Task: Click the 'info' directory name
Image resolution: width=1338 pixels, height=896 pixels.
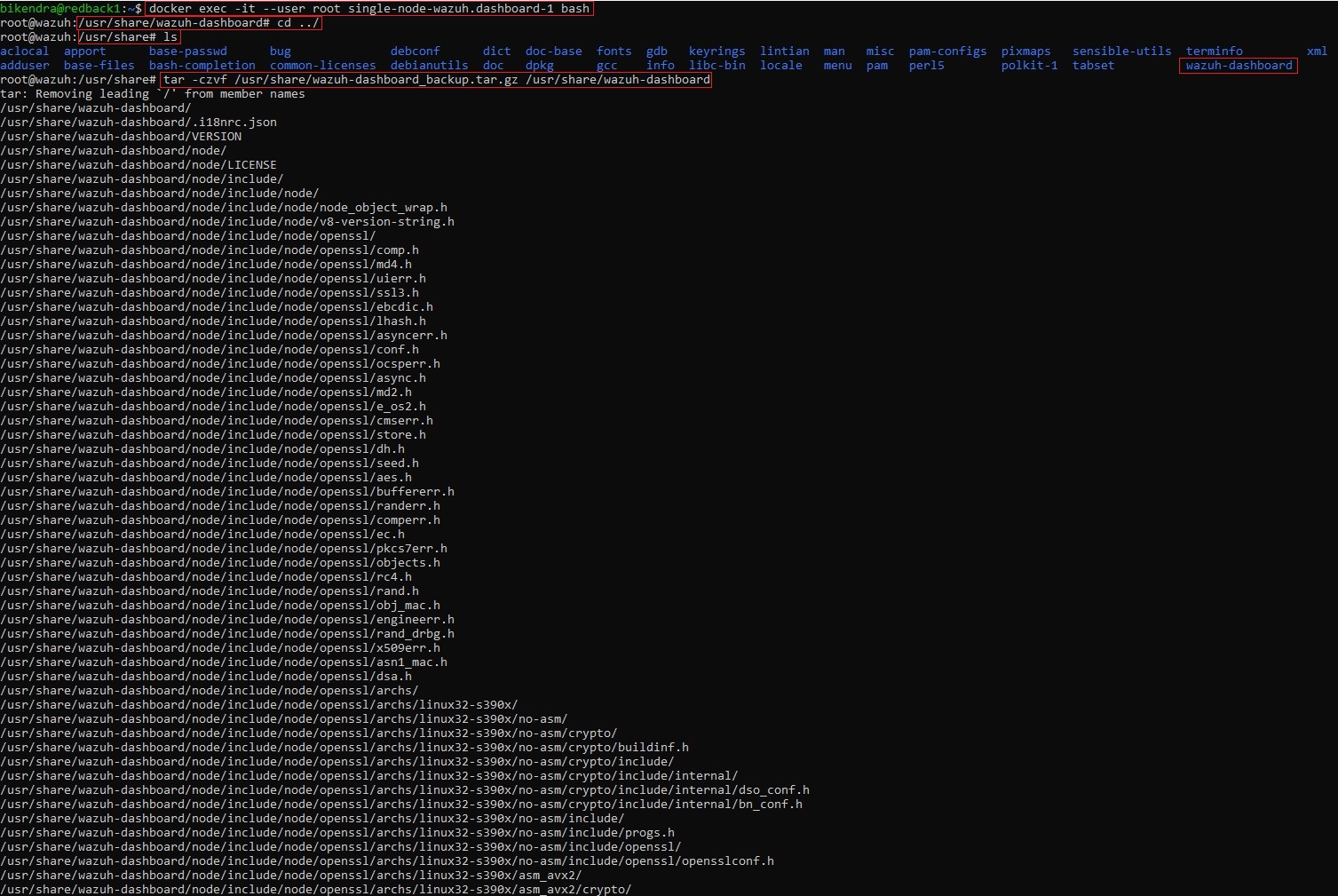Action: pyautogui.click(x=661, y=65)
